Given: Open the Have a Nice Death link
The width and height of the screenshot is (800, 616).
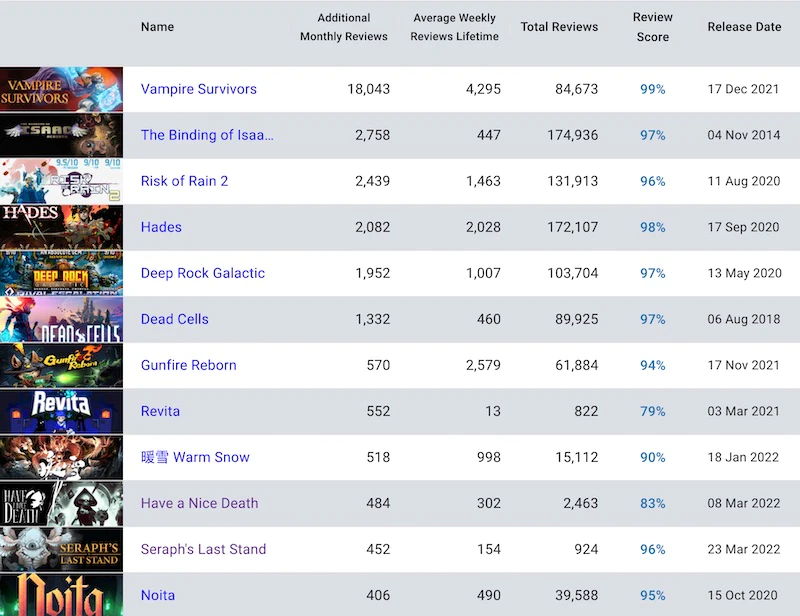Looking at the screenshot, I should 199,503.
